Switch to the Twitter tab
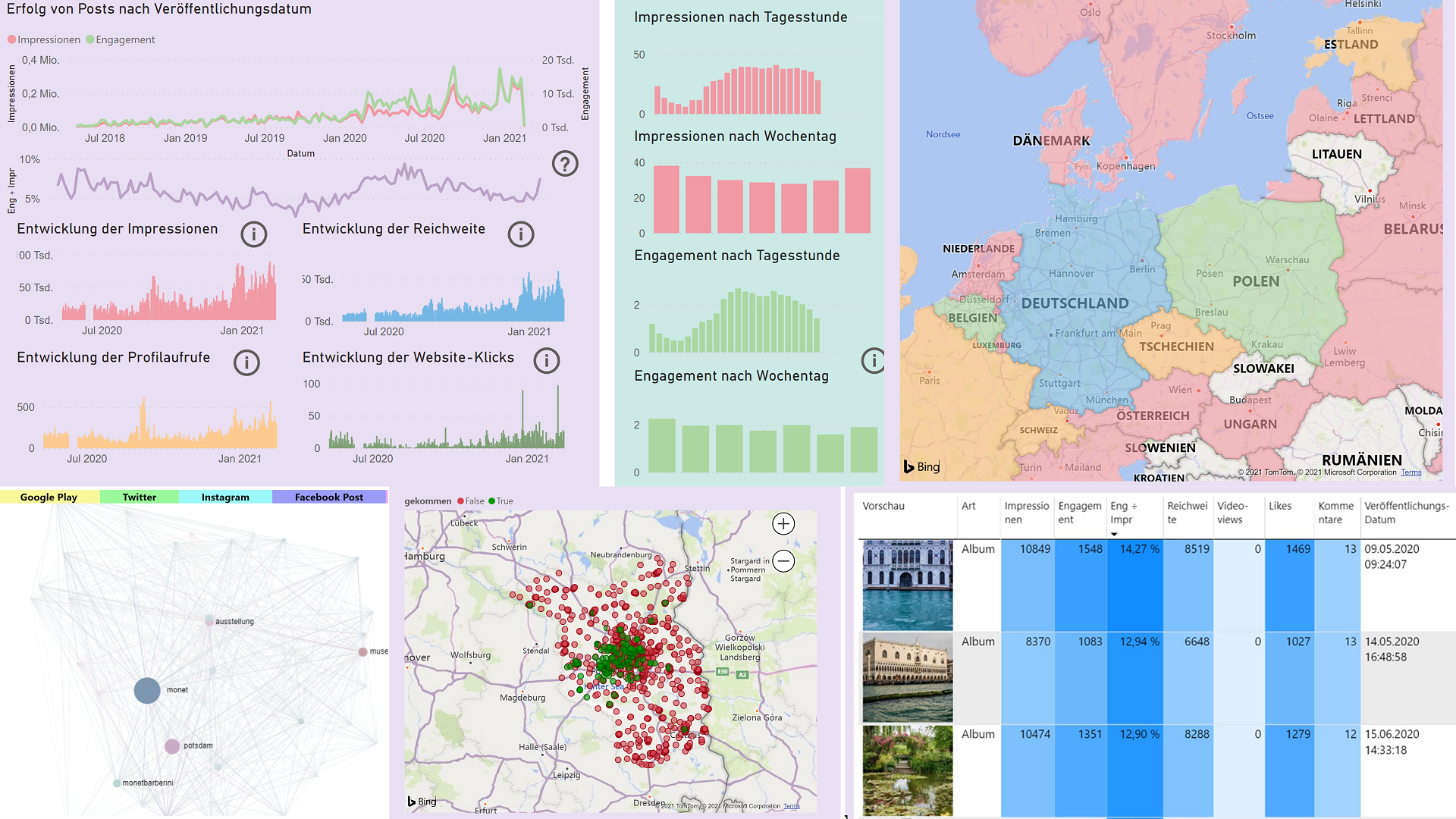 [x=139, y=497]
